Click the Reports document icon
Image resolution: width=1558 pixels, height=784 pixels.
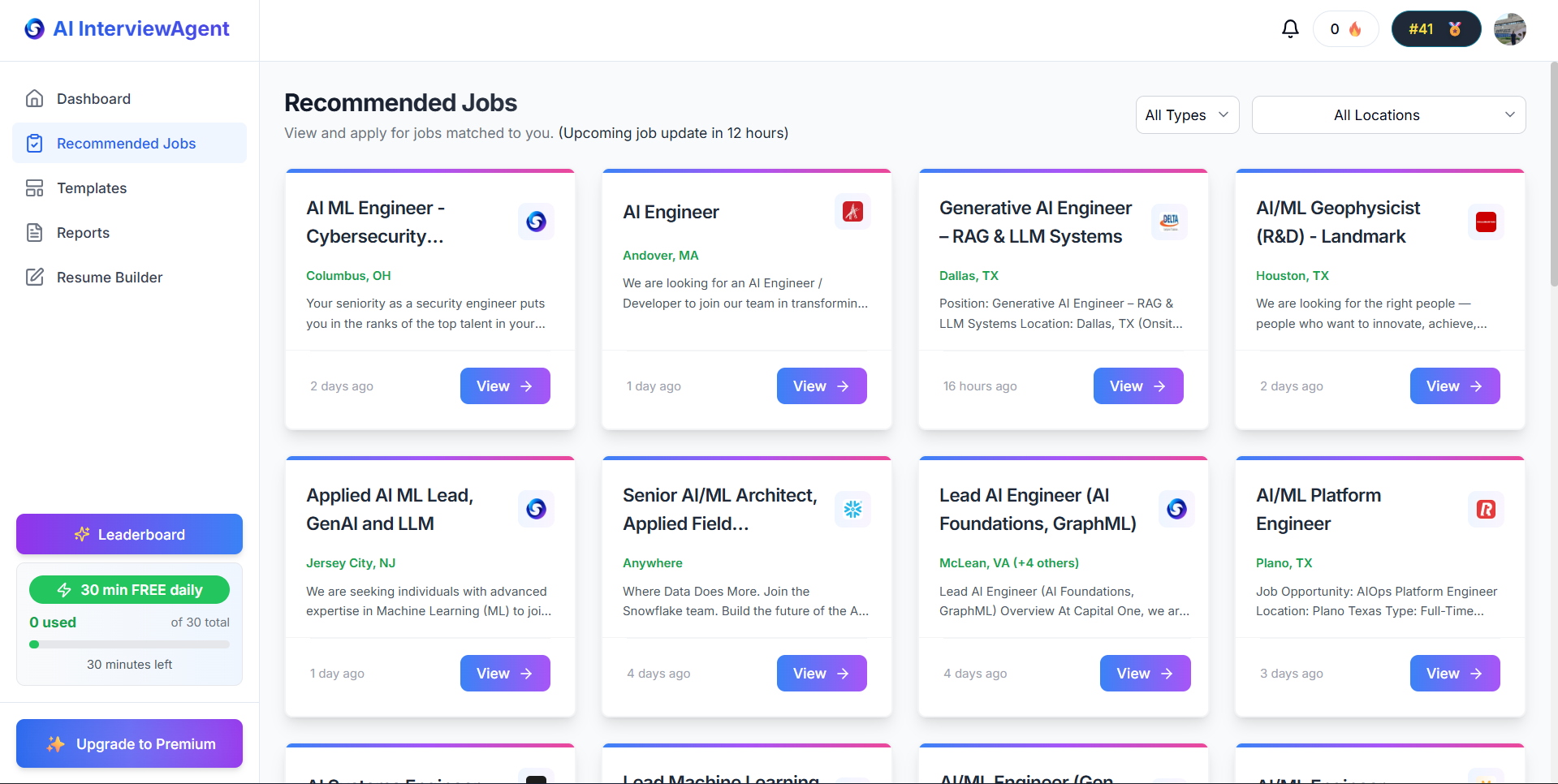pyautogui.click(x=34, y=233)
